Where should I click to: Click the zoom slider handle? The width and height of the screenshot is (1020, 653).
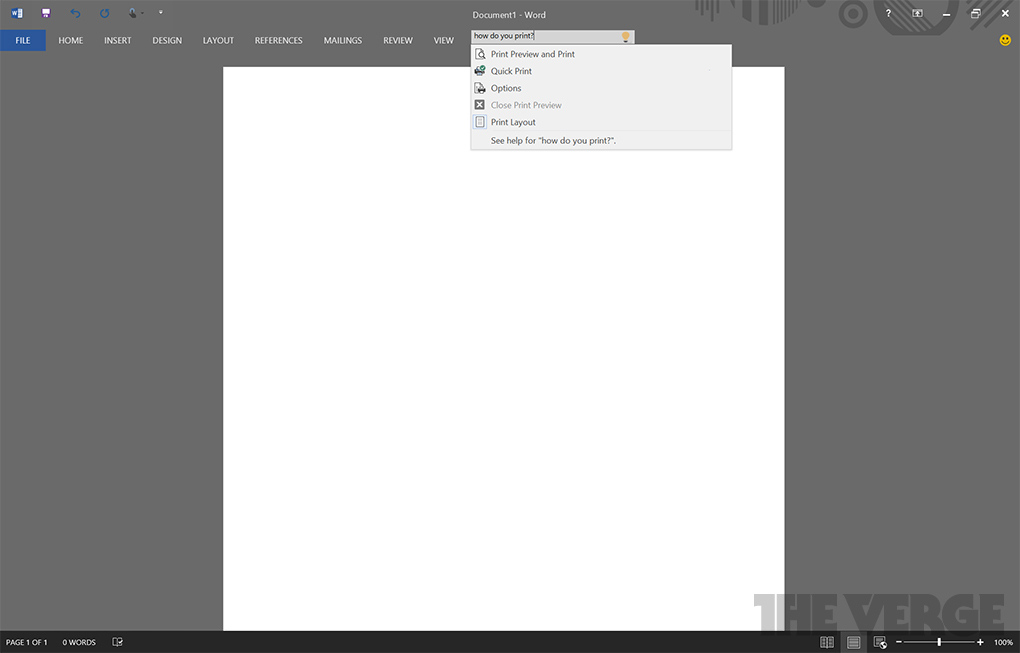(938, 642)
